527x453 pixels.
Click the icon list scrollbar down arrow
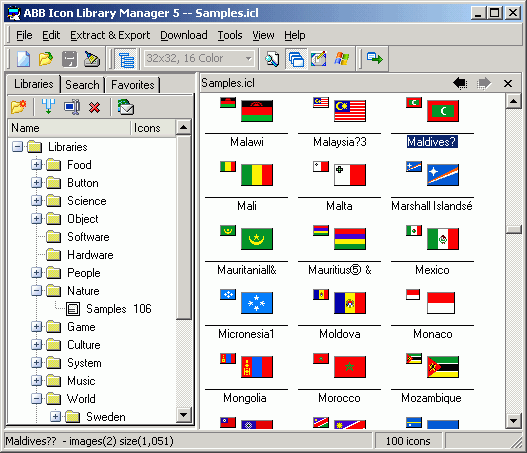point(514,420)
